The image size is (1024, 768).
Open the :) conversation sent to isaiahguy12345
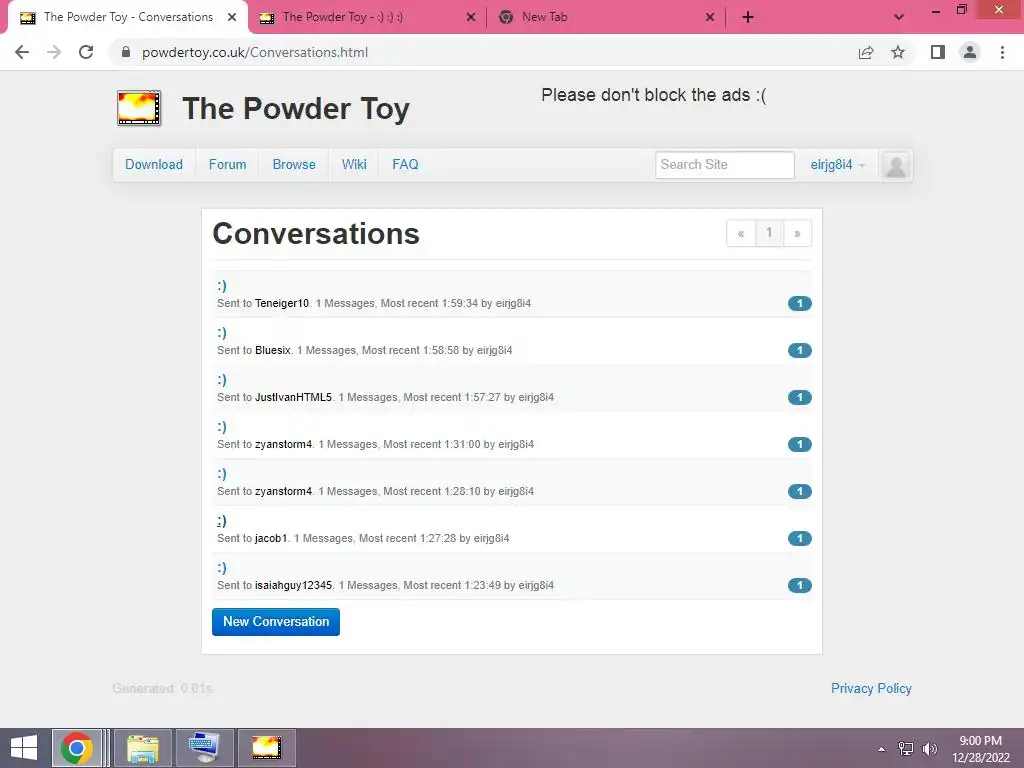[222, 568]
